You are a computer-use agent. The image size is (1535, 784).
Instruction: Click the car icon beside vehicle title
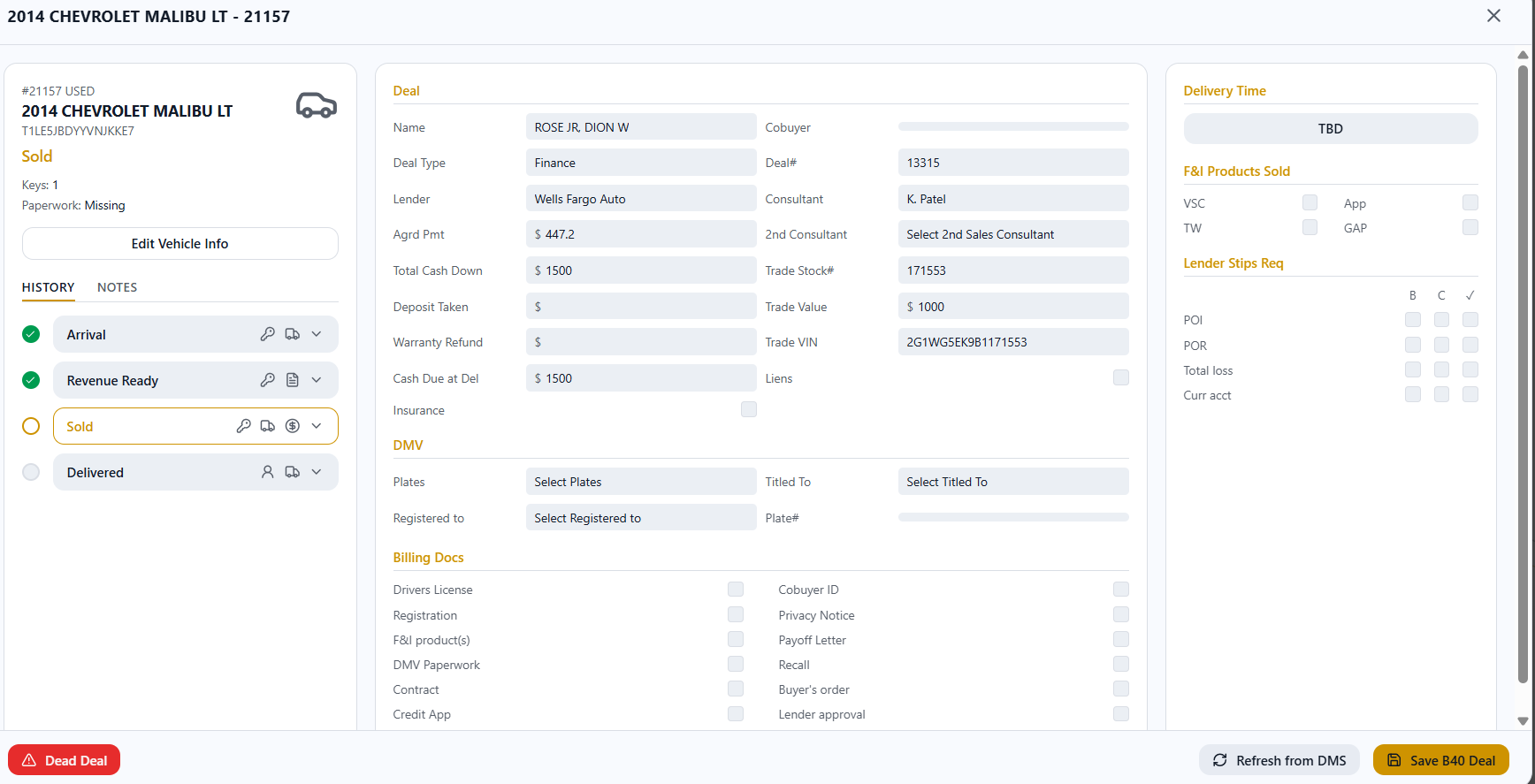316,106
